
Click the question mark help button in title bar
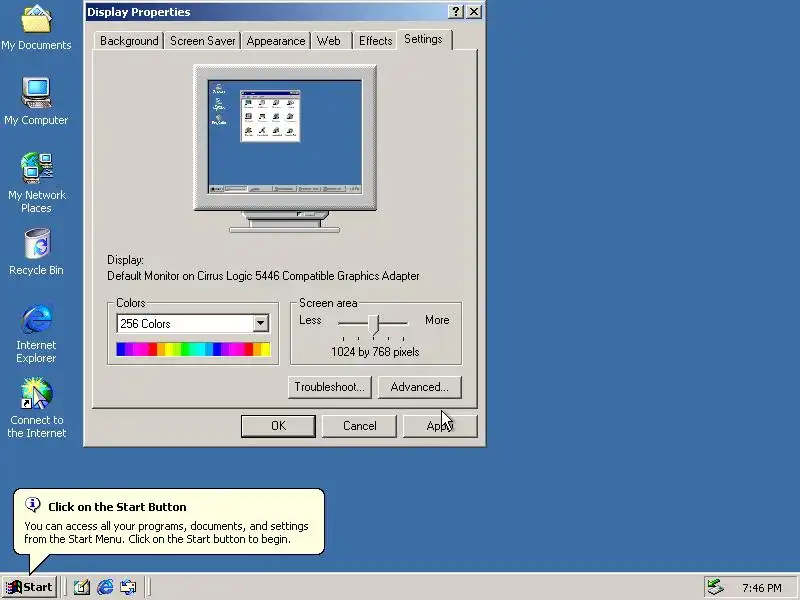coord(456,12)
